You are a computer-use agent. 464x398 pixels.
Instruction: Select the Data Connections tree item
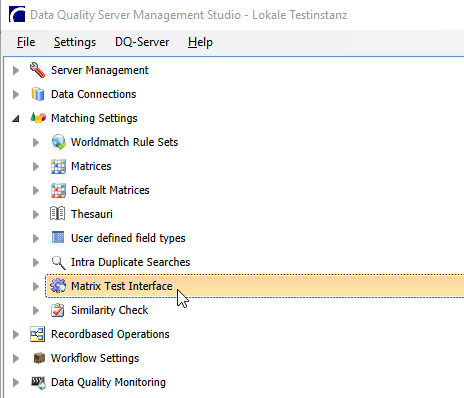tap(93, 94)
